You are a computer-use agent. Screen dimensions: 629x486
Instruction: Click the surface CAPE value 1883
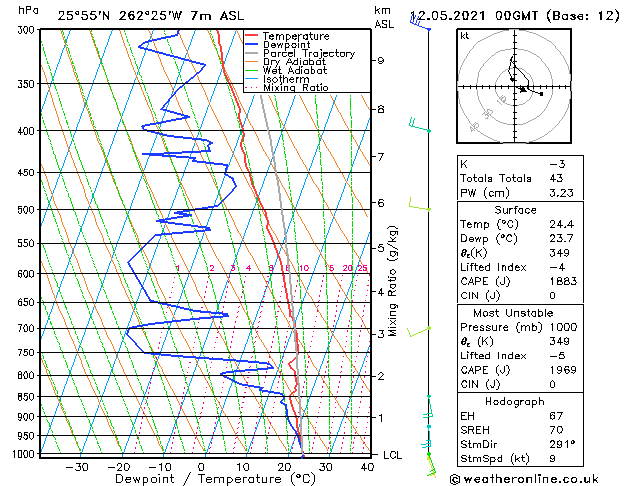point(563,281)
